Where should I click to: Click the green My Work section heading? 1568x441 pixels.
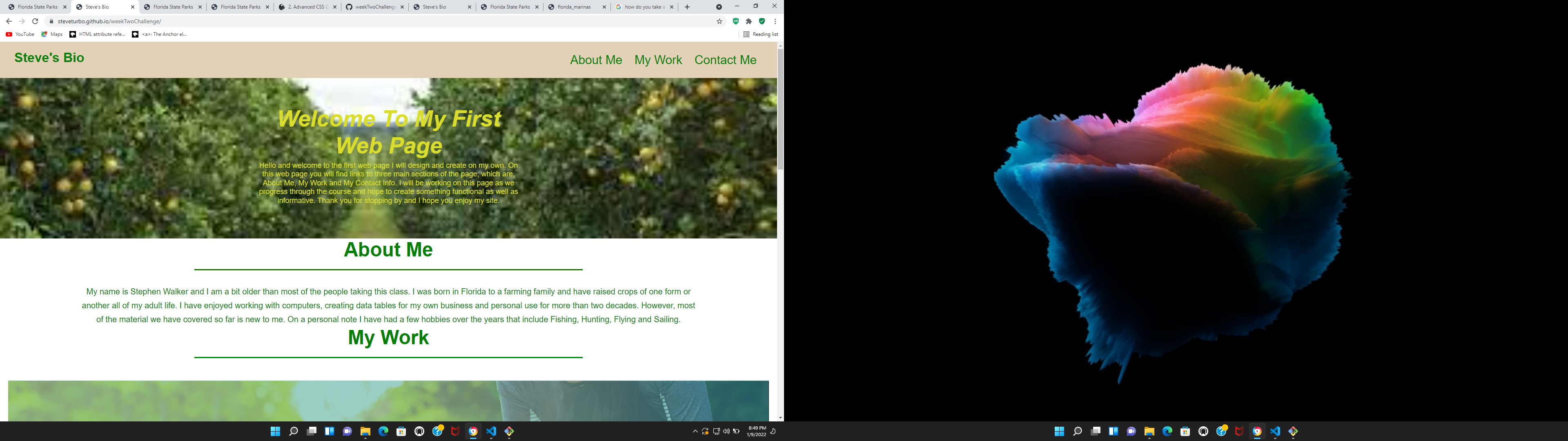pyautogui.click(x=388, y=337)
